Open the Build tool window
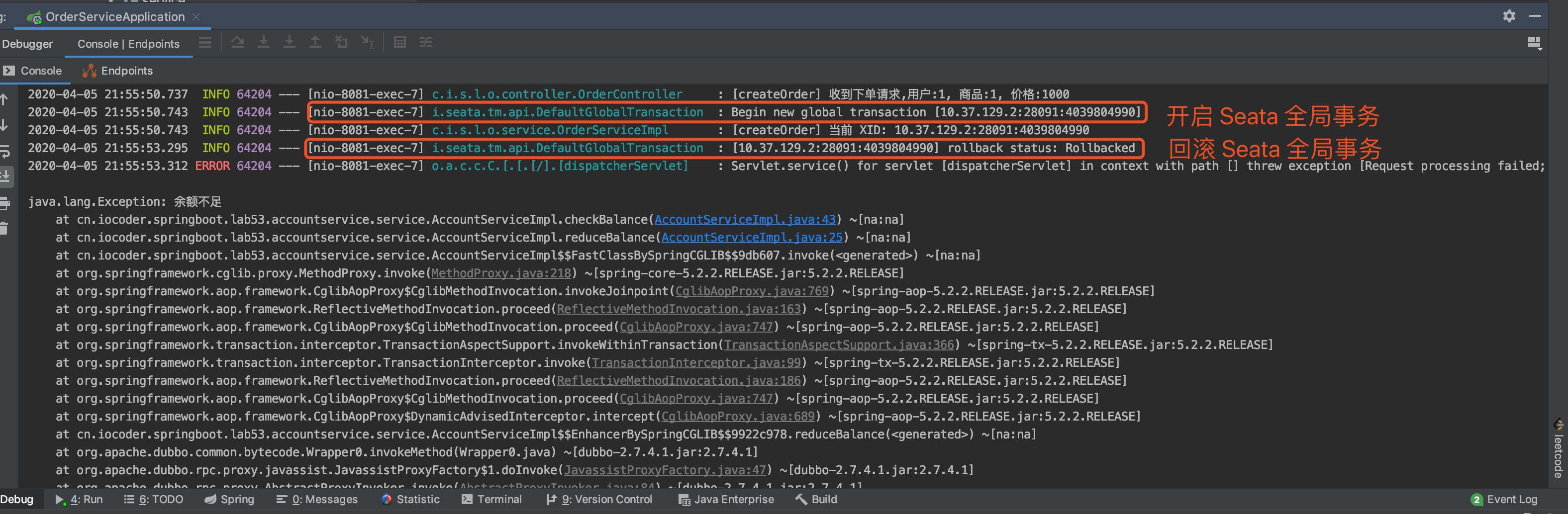The width and height of the screenshot is (1568, 514). point(817,500)
